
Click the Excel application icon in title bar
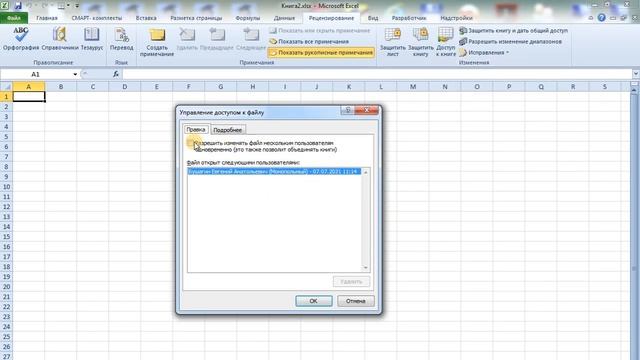[5, 6]
